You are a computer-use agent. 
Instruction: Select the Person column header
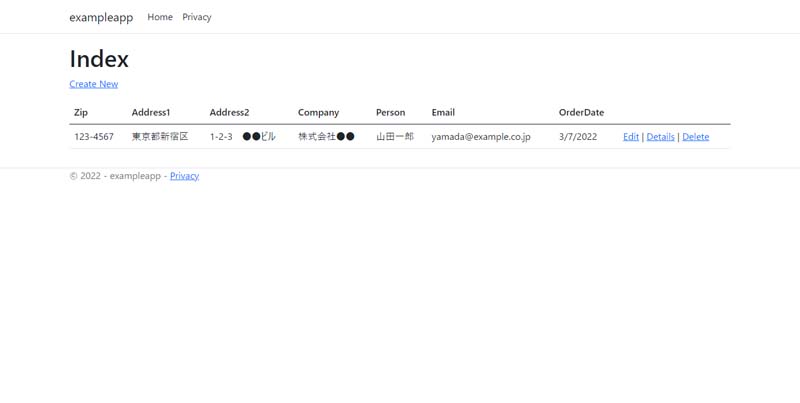[390, 112]
